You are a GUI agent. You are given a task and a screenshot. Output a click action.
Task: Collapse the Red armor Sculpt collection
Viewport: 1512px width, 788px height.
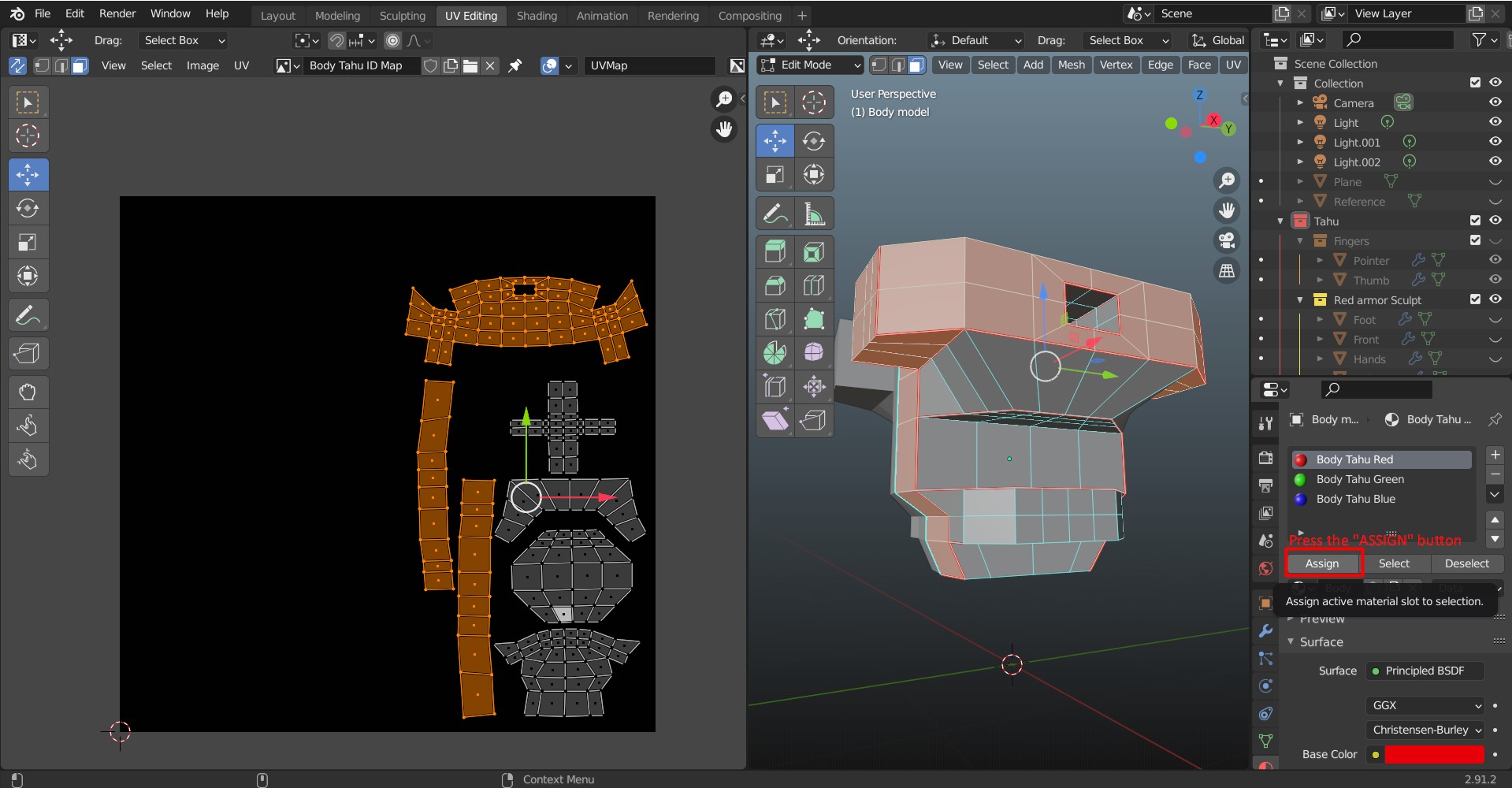point(1300,300)
